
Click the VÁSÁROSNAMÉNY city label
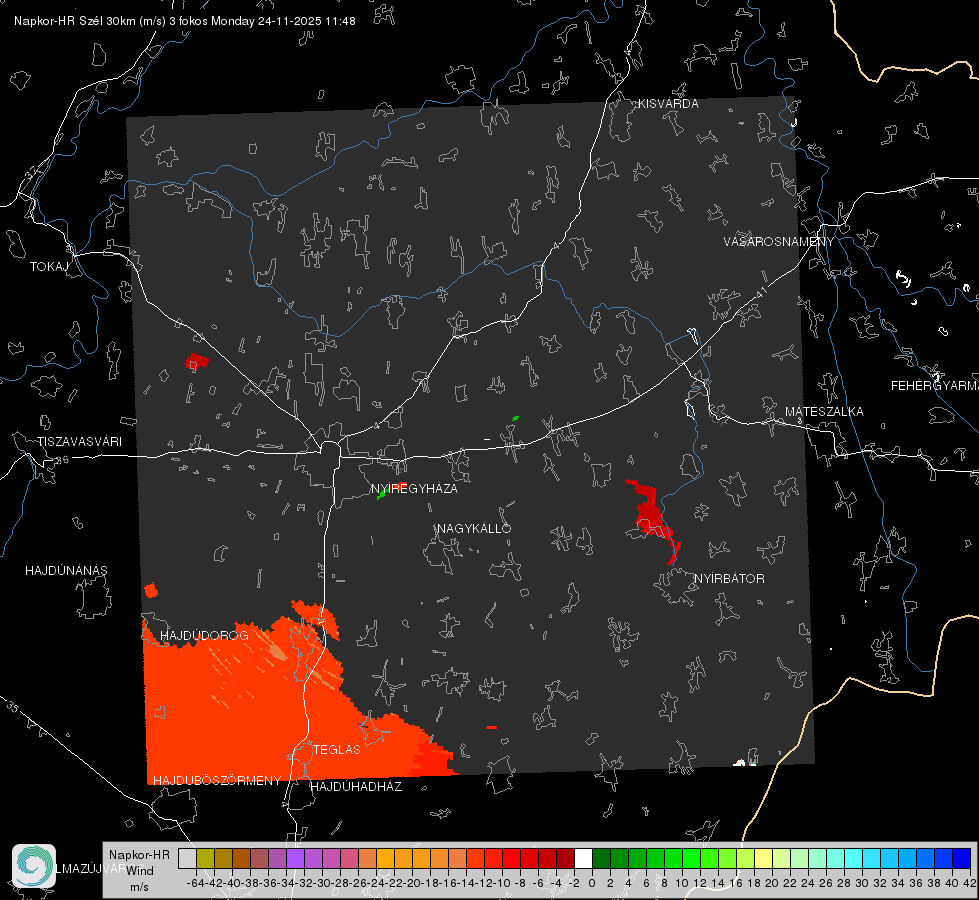[779, 242]
